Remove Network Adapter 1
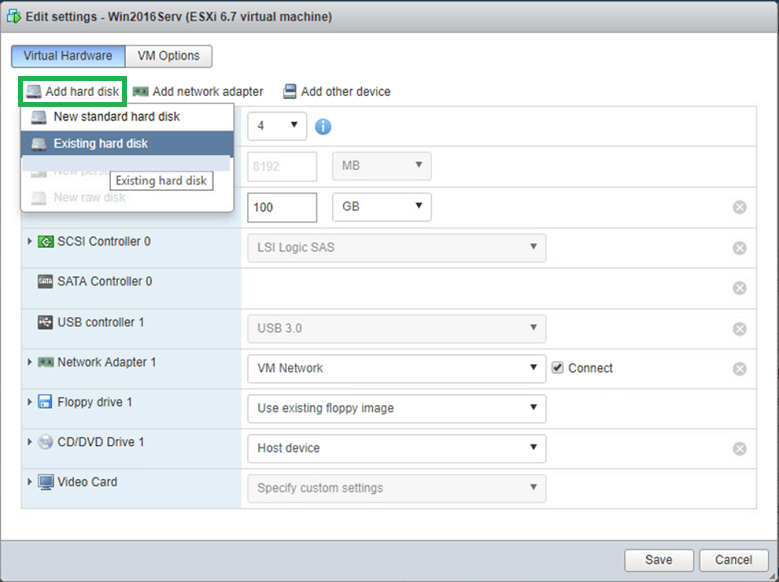The width and height of the screenshot is (779, 582). [739, 369]
